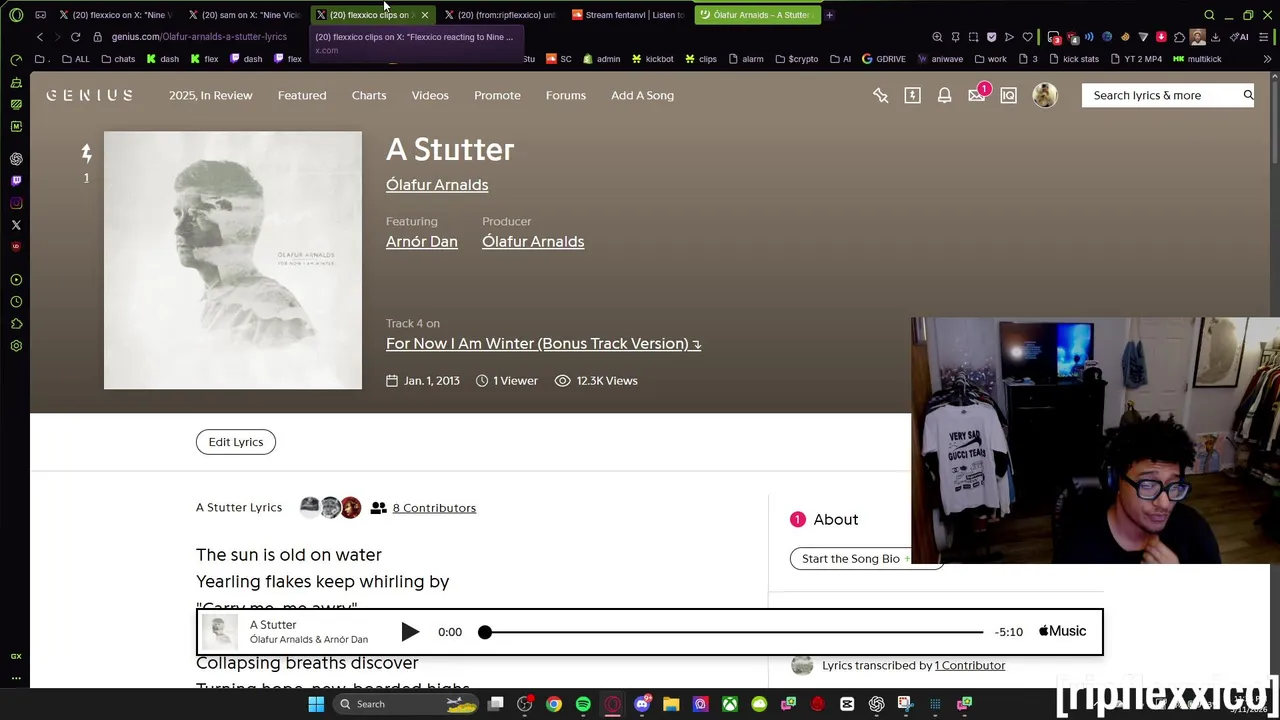Screen dimensions: 1280x720
Task: Open X from the Opera sidebar
Action: pyautogui.click(x=16, y=225)
